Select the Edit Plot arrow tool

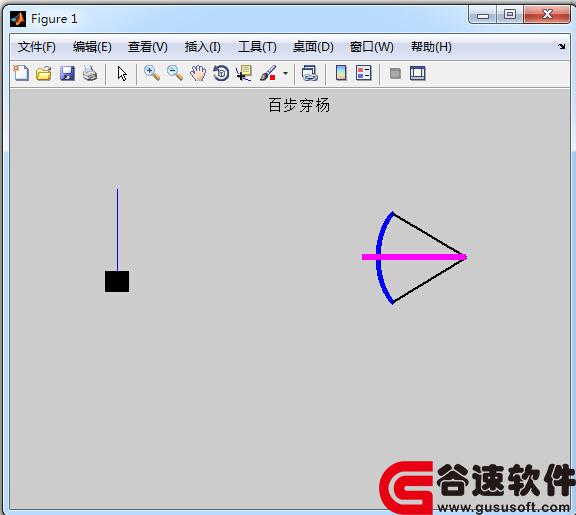122,73
